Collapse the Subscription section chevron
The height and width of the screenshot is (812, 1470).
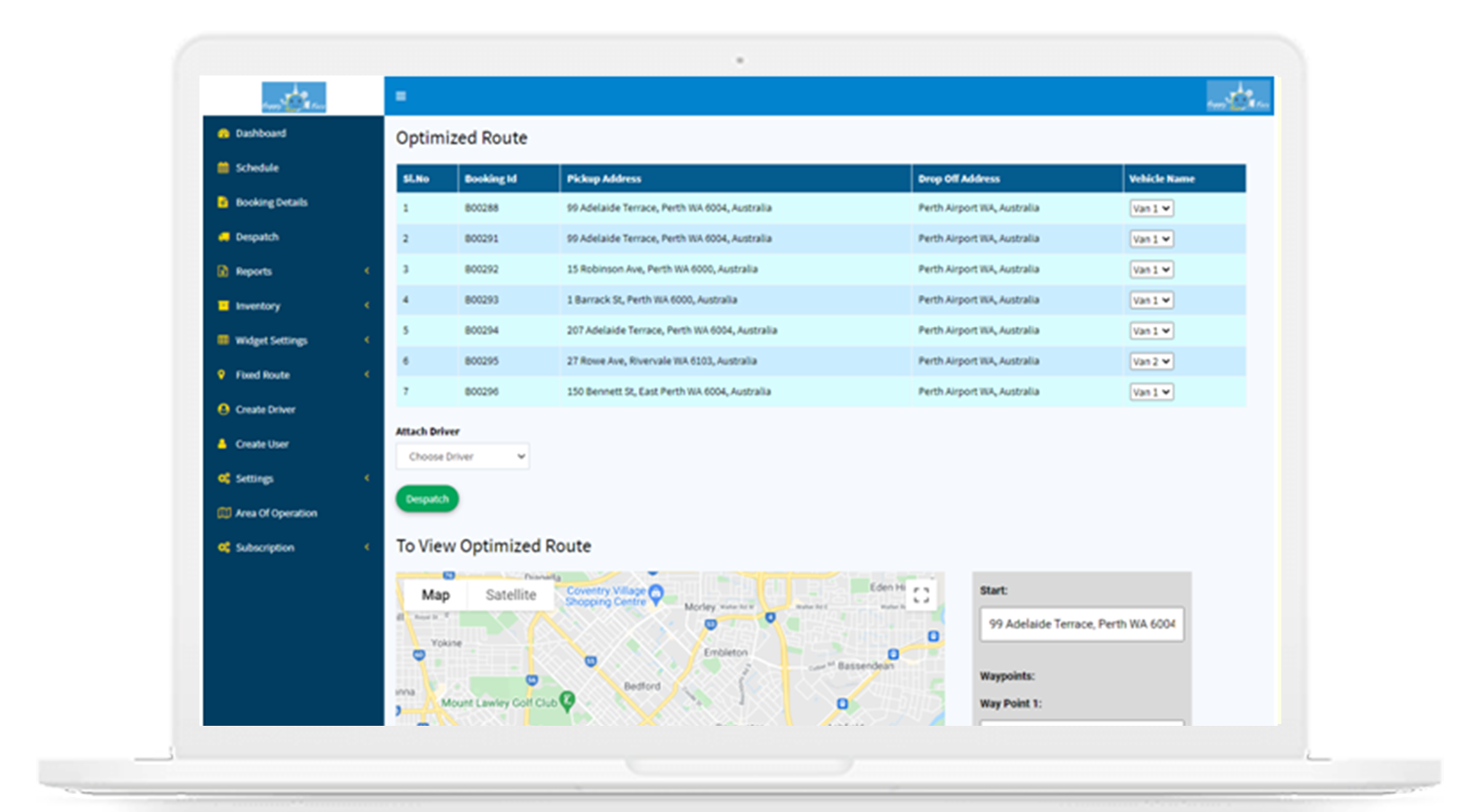coord(367,547)
